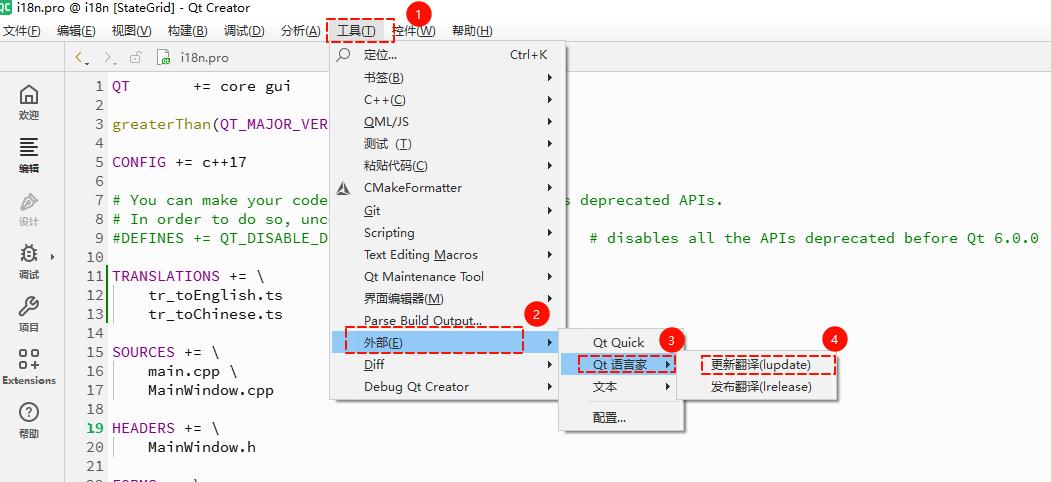This screenshot has width=1051, height=482.
Task: Open the debug mode side arrow
Action: coord(52,256)
